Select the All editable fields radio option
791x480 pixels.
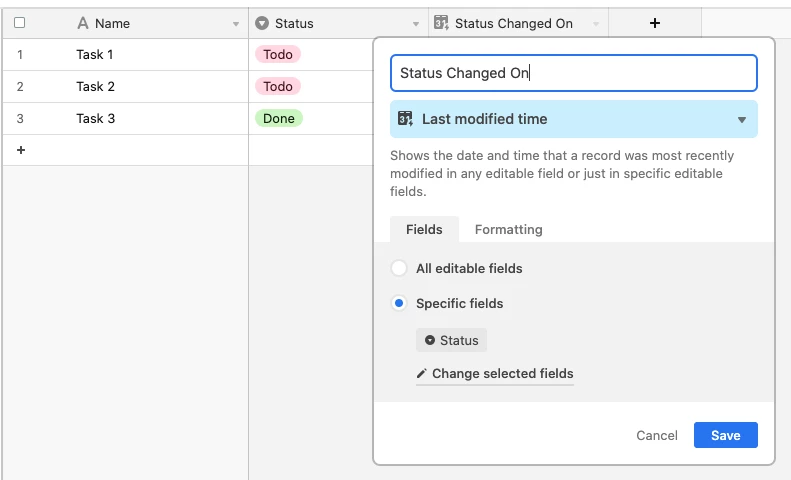[399, 268]
